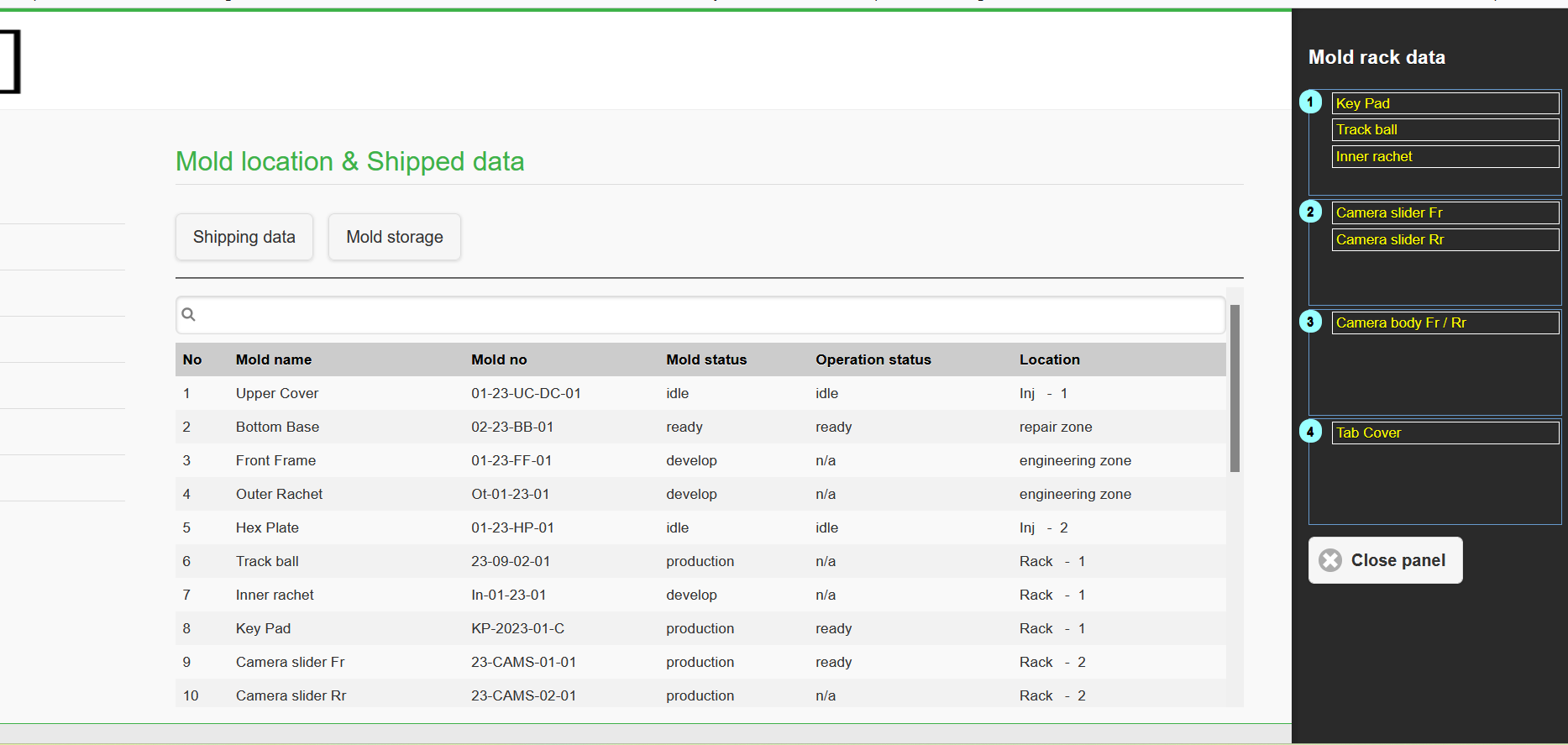Screen dimensions: 1568x745
Task: Select rack number 2 circle badge
Action: [1310, 212]
